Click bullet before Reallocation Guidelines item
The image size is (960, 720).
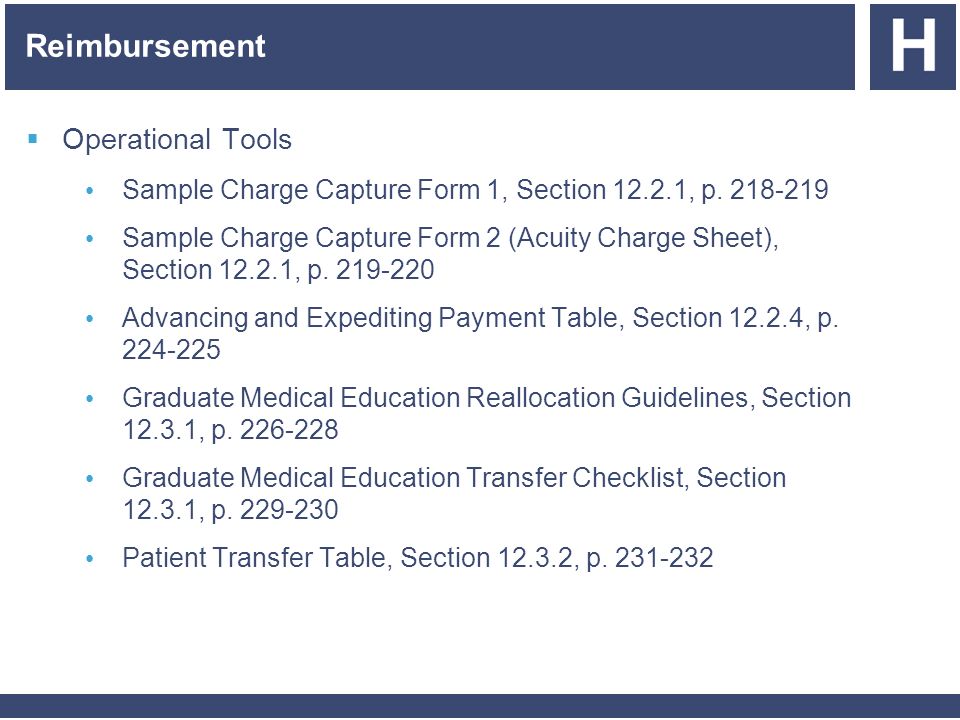pyautogui.click(x=90, y=399)
